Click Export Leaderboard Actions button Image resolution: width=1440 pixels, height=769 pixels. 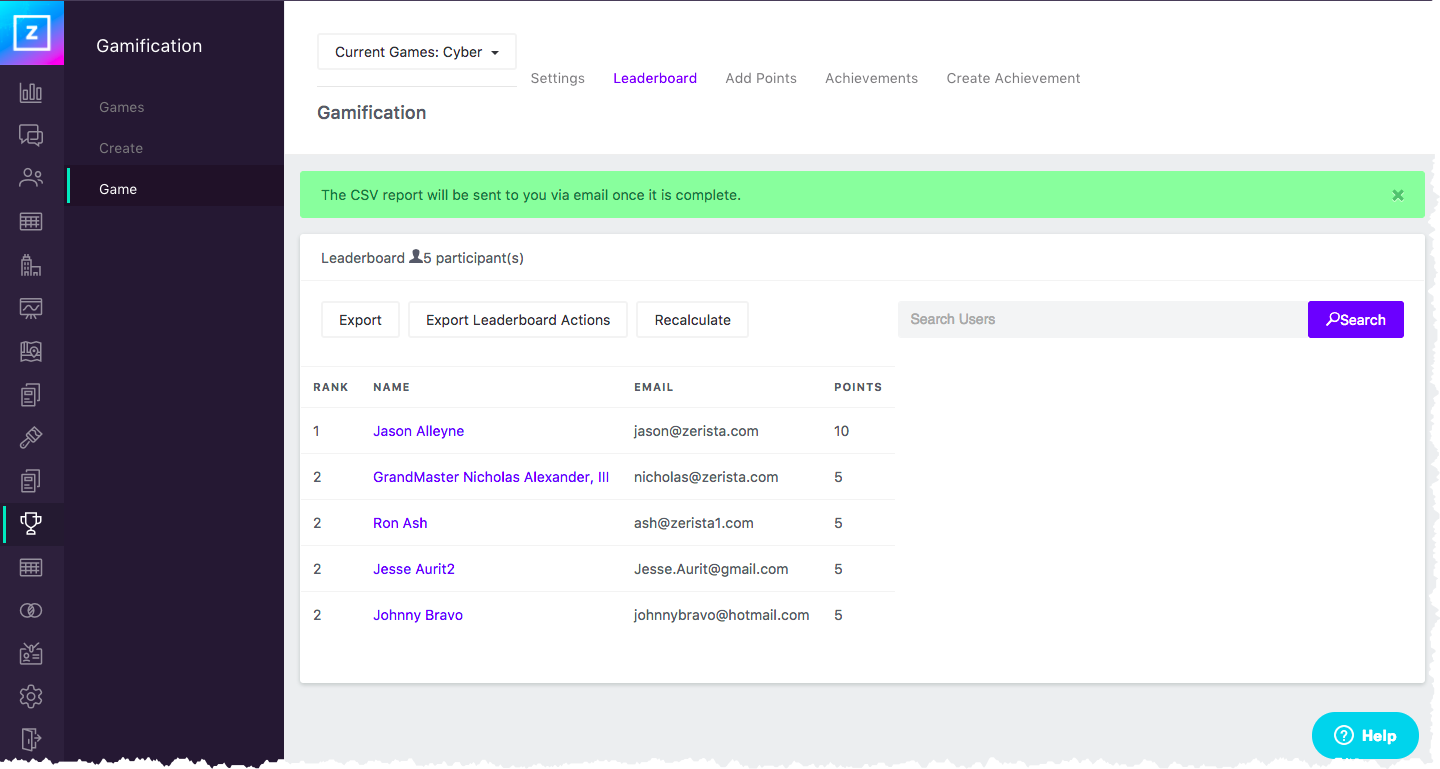[518, 320]
